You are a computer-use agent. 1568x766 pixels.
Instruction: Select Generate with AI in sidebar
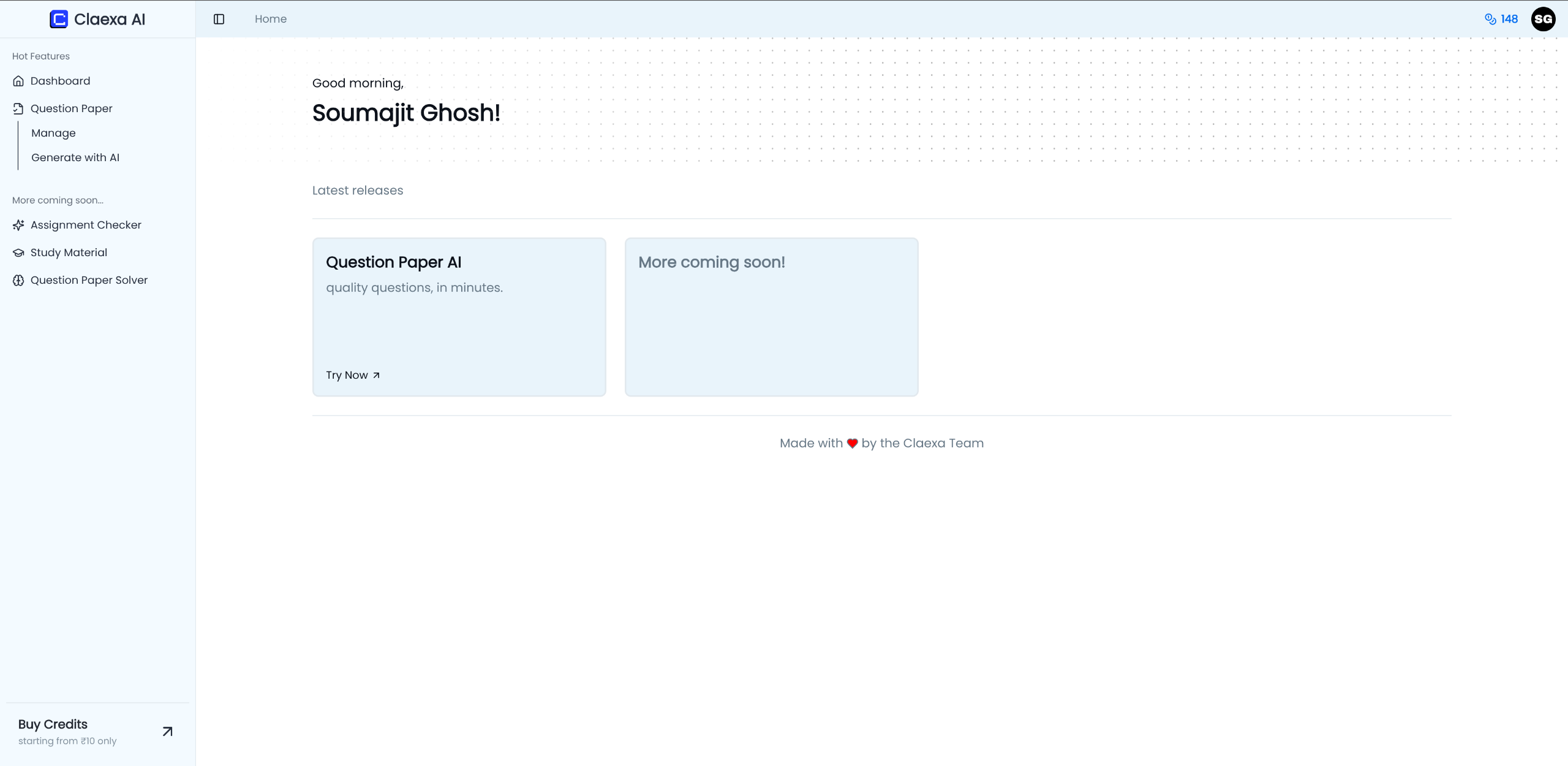coord(75,157)
